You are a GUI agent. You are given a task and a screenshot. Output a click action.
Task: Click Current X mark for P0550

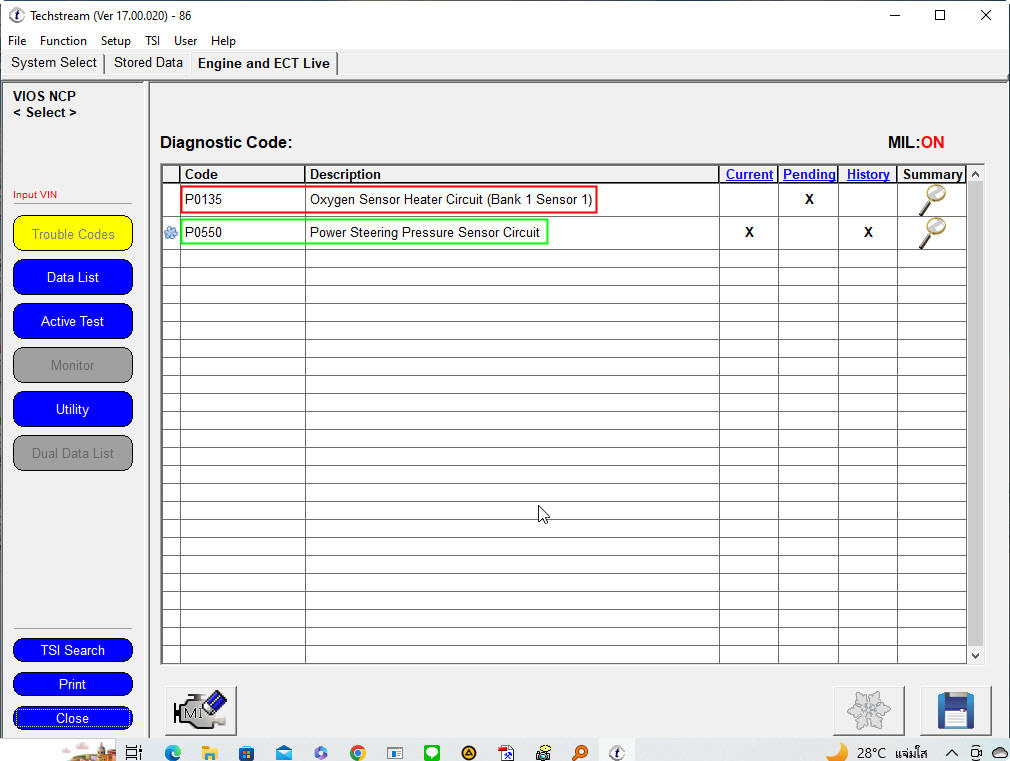point(749,233)
